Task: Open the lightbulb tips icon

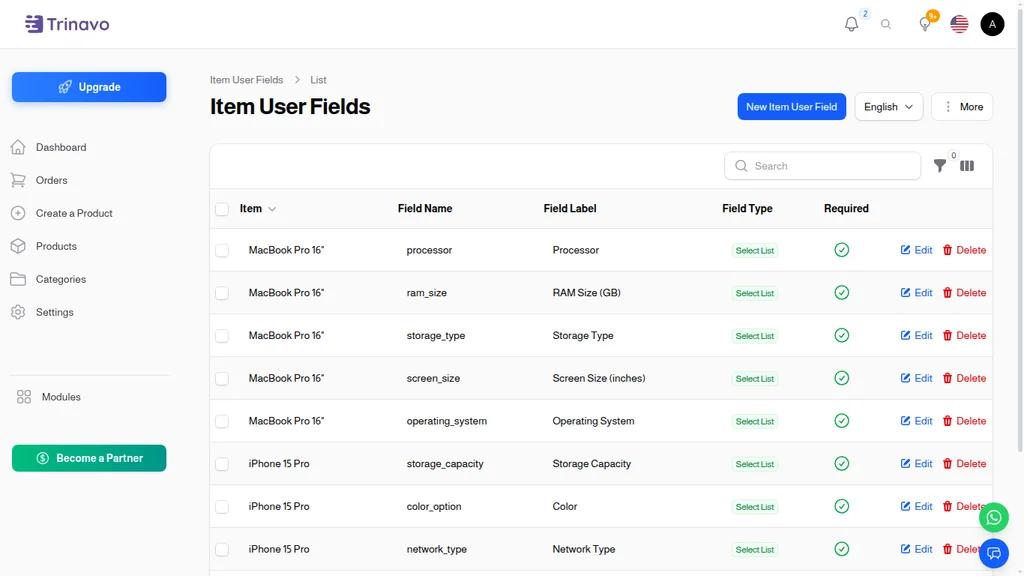Action: point(925,24)
